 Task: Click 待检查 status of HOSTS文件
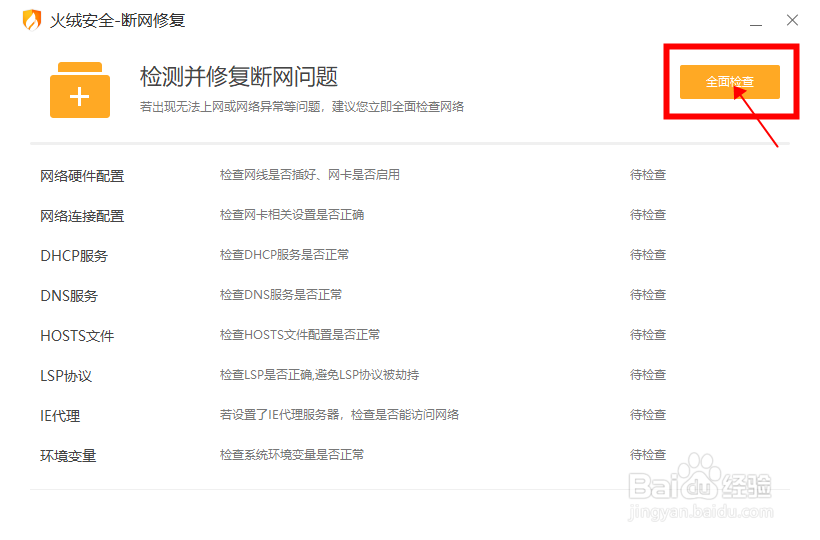click(648, 335)
